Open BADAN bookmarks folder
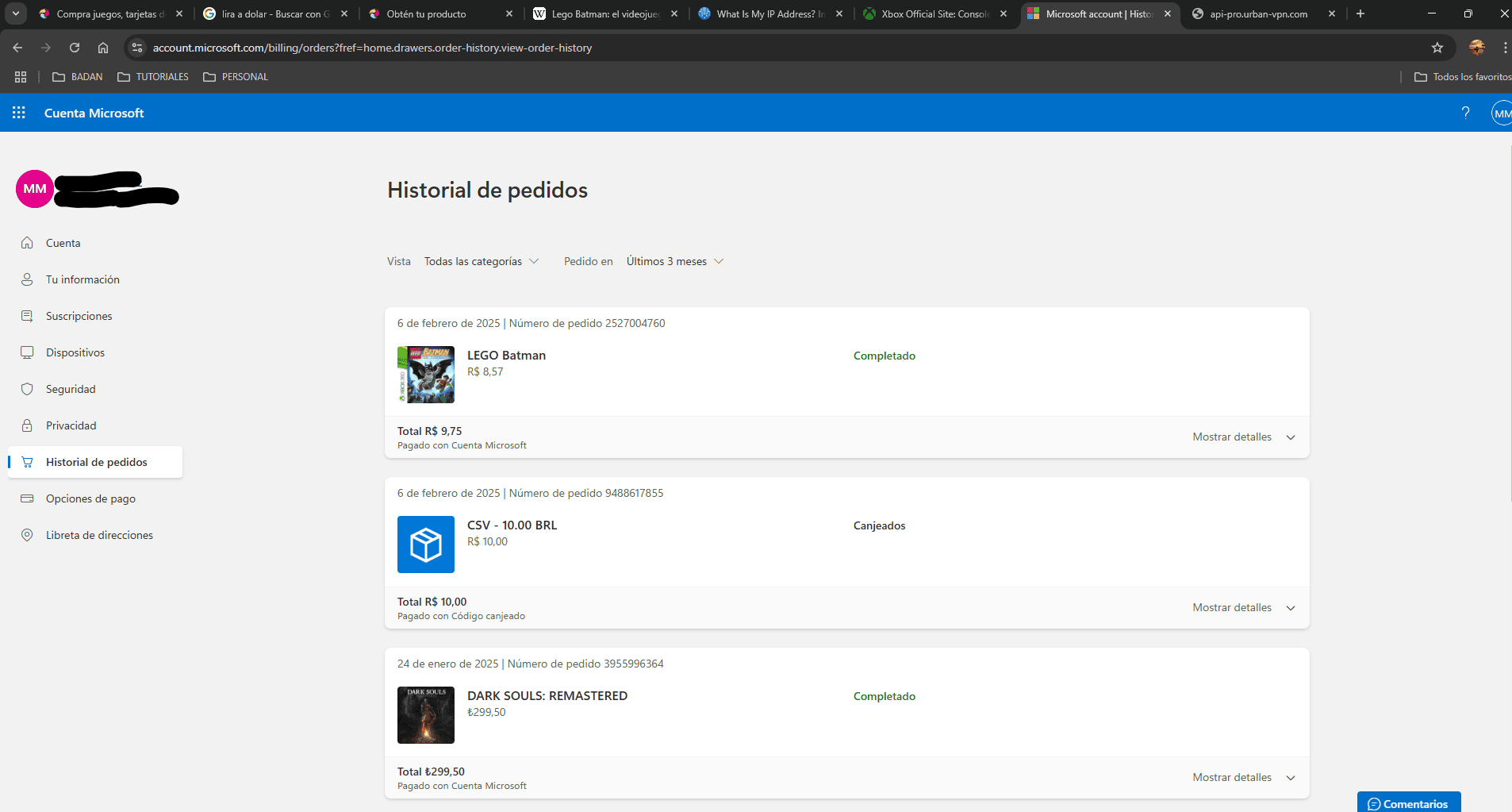This screenshot has width=1512, height=812. [x=78, y=77]
